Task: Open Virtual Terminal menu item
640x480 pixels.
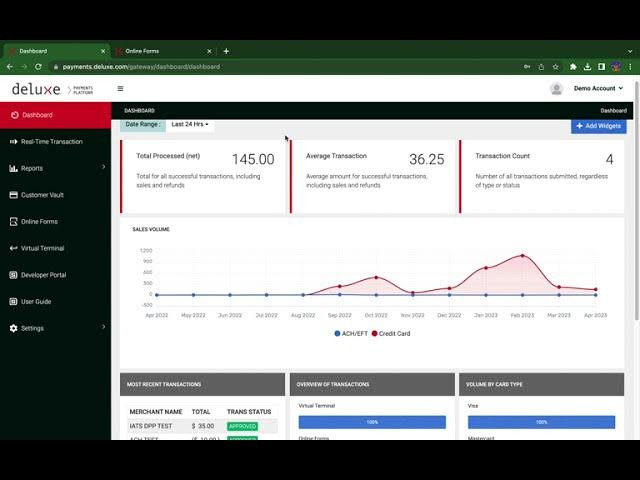Action: pos(56,248)
